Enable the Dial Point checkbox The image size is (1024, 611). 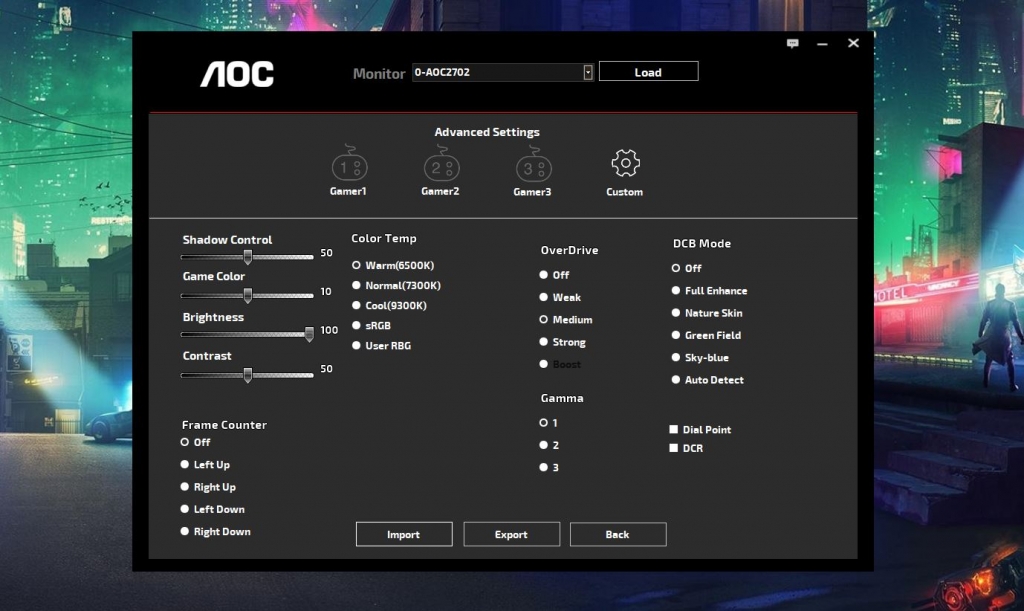click(x=674, y=430)
